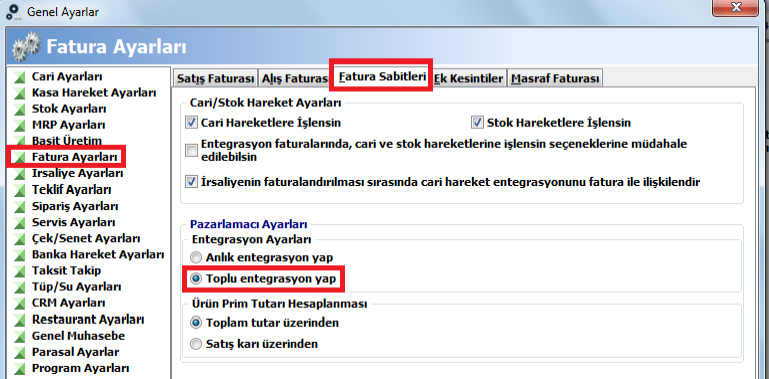The width and height of the screenshot is (769, 379).
Task: Select Program Ayarları from the settings list
Action: point(80,368)
